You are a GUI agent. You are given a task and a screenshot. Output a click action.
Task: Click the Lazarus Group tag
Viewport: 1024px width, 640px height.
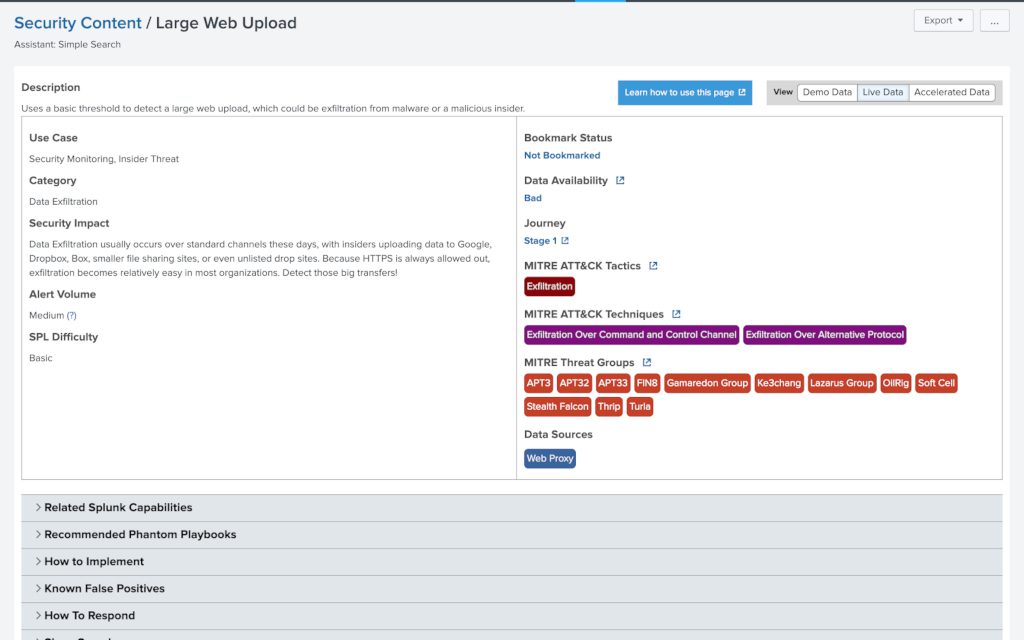(842, 383)
